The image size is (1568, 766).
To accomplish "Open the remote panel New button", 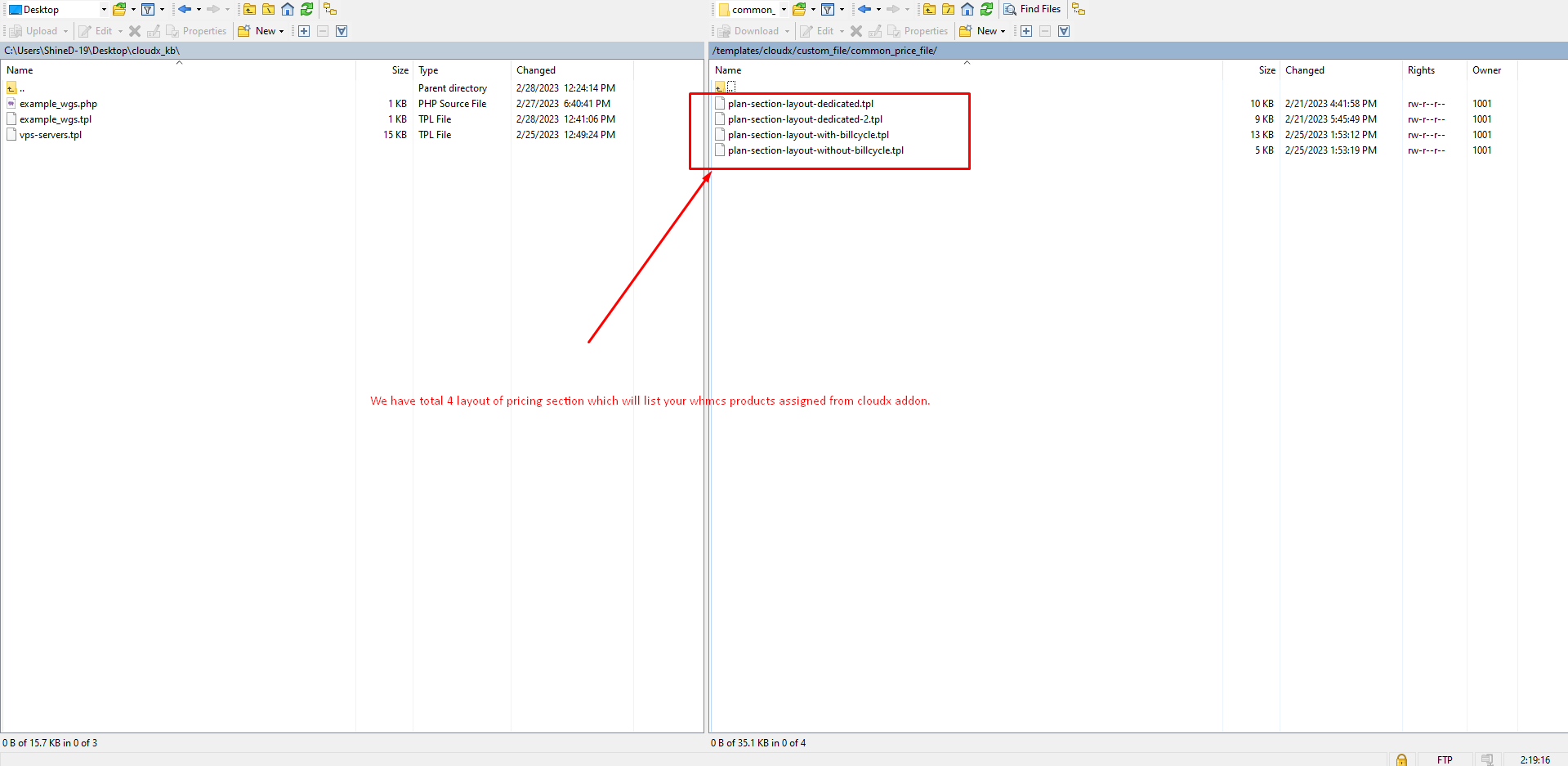I will click(x=983, y=31).
